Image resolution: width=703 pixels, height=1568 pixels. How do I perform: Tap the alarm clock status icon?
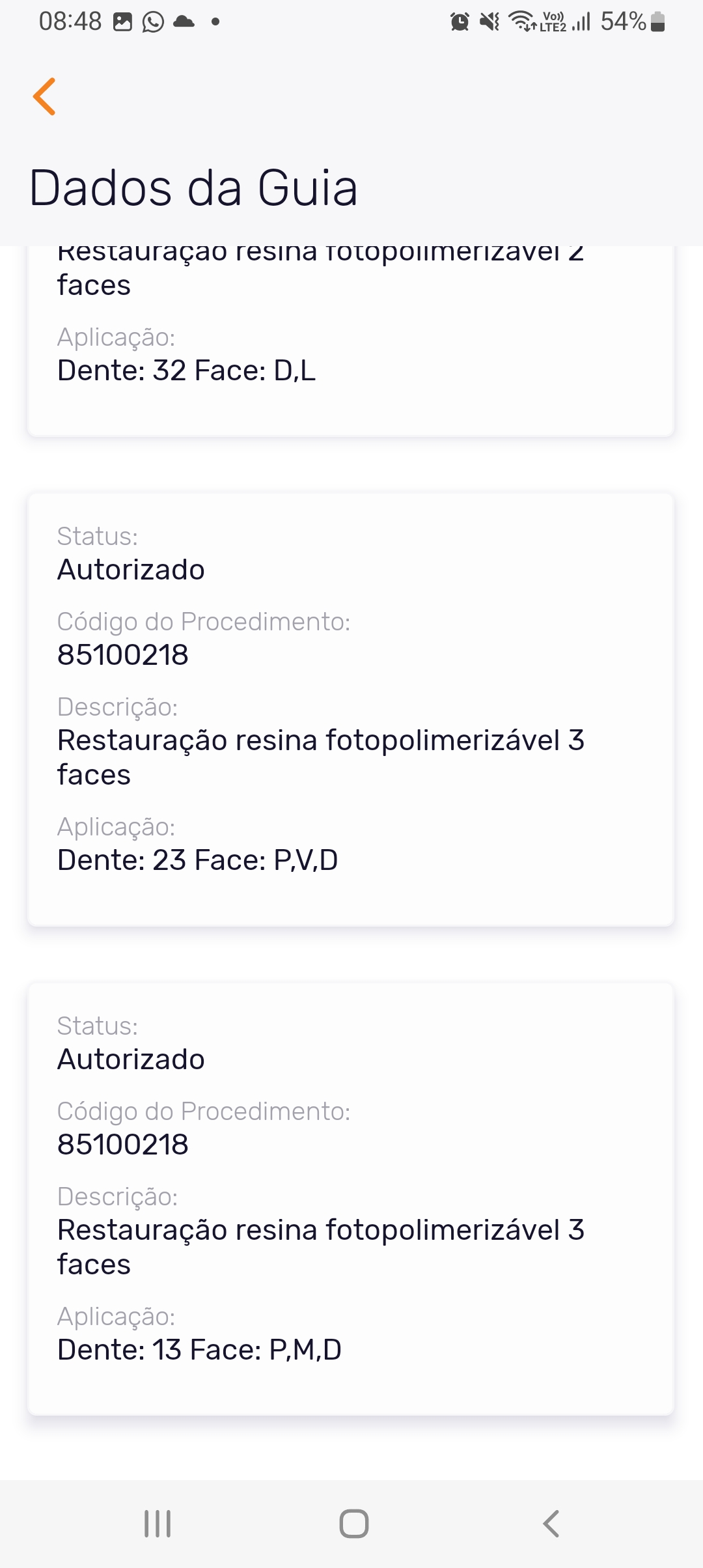[x=460, y=22]
